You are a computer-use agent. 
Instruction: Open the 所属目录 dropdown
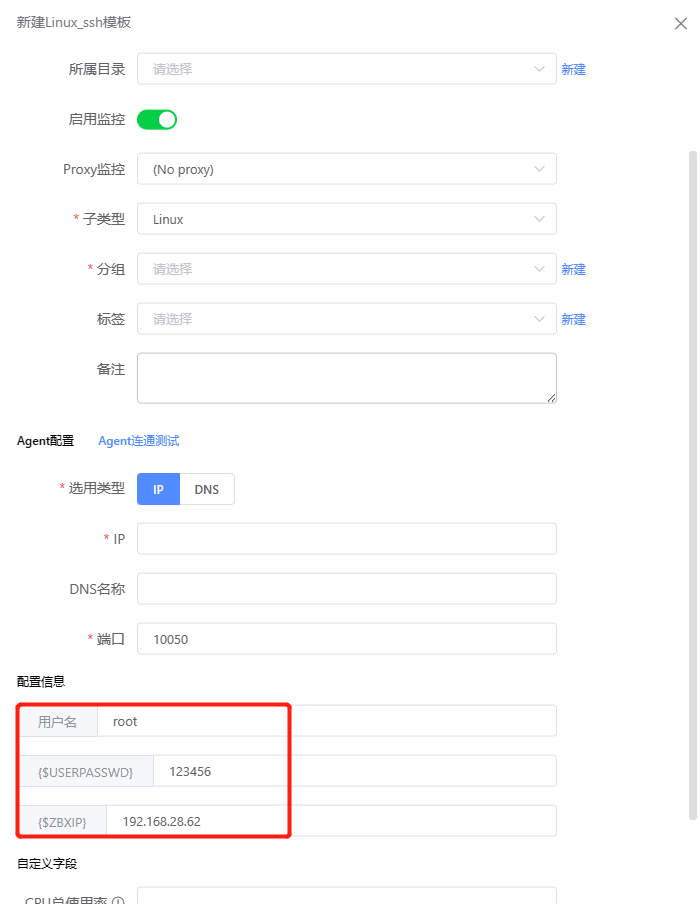point(347,69)
